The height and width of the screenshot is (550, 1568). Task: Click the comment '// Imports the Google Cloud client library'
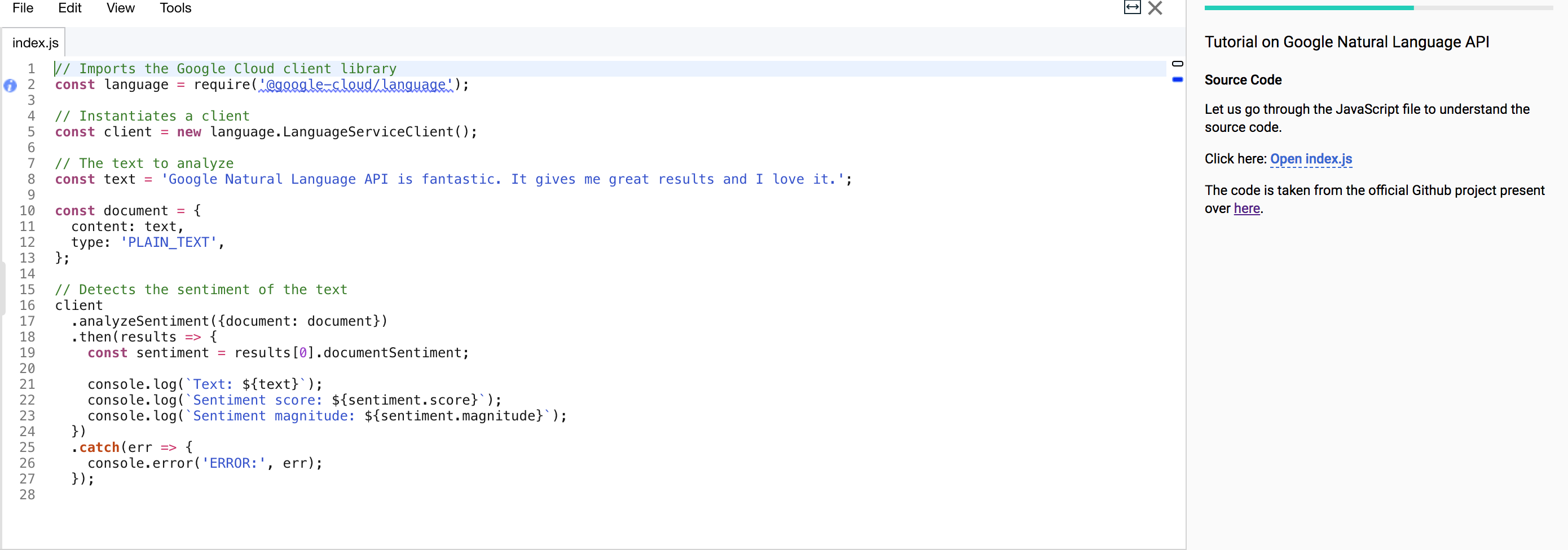pyautogui.click(x=226, y=69)
